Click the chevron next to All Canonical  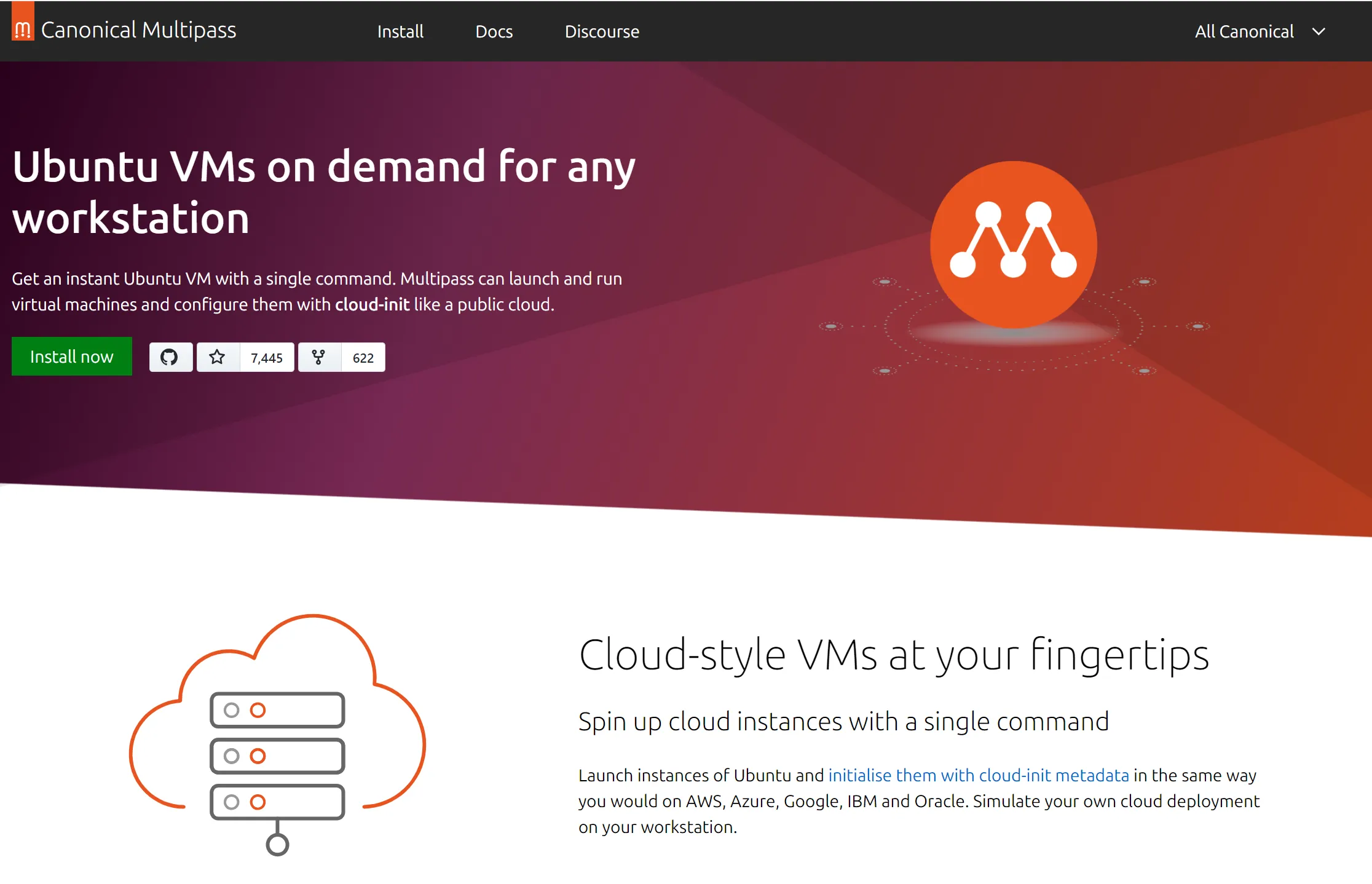(1319, 31)
